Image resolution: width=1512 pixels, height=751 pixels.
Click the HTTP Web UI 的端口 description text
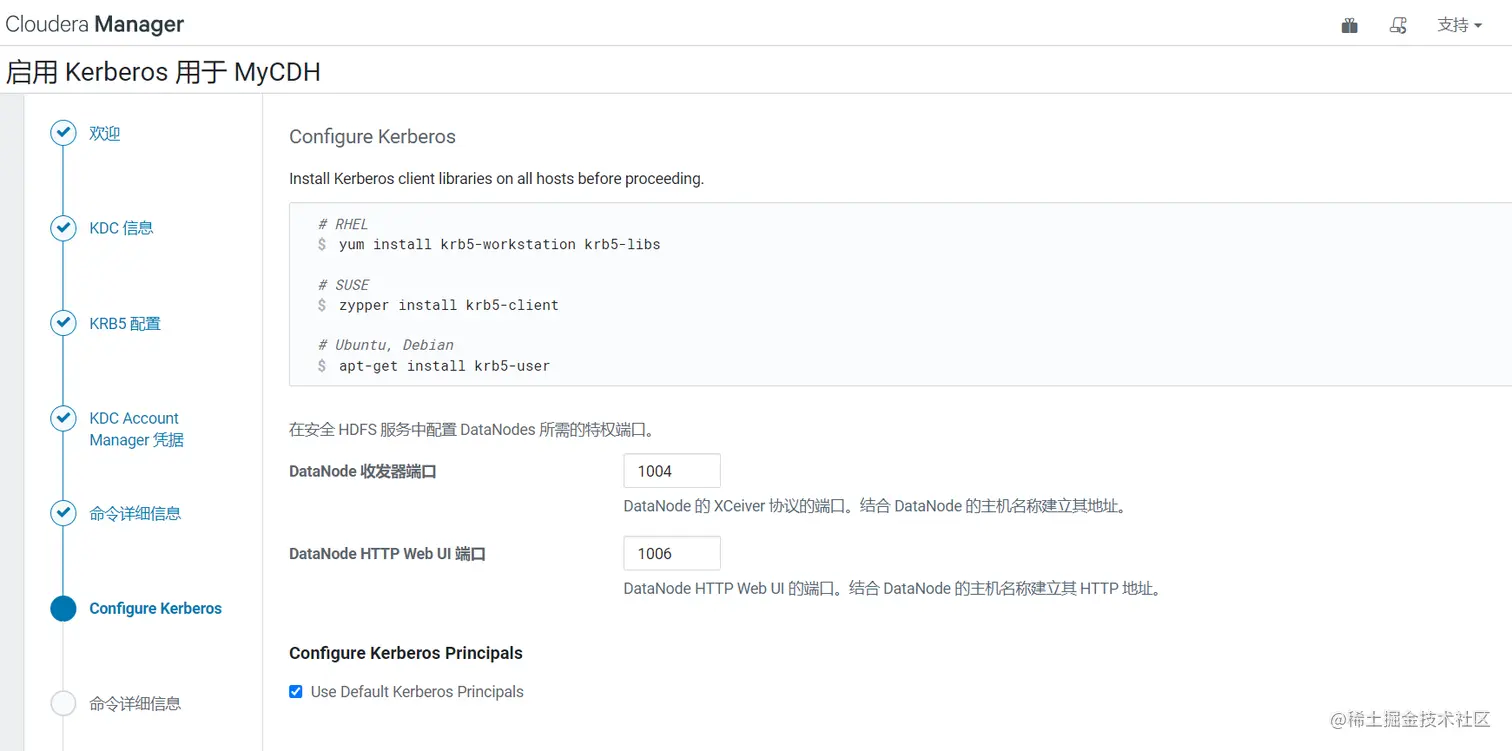(x=895, y=589)
